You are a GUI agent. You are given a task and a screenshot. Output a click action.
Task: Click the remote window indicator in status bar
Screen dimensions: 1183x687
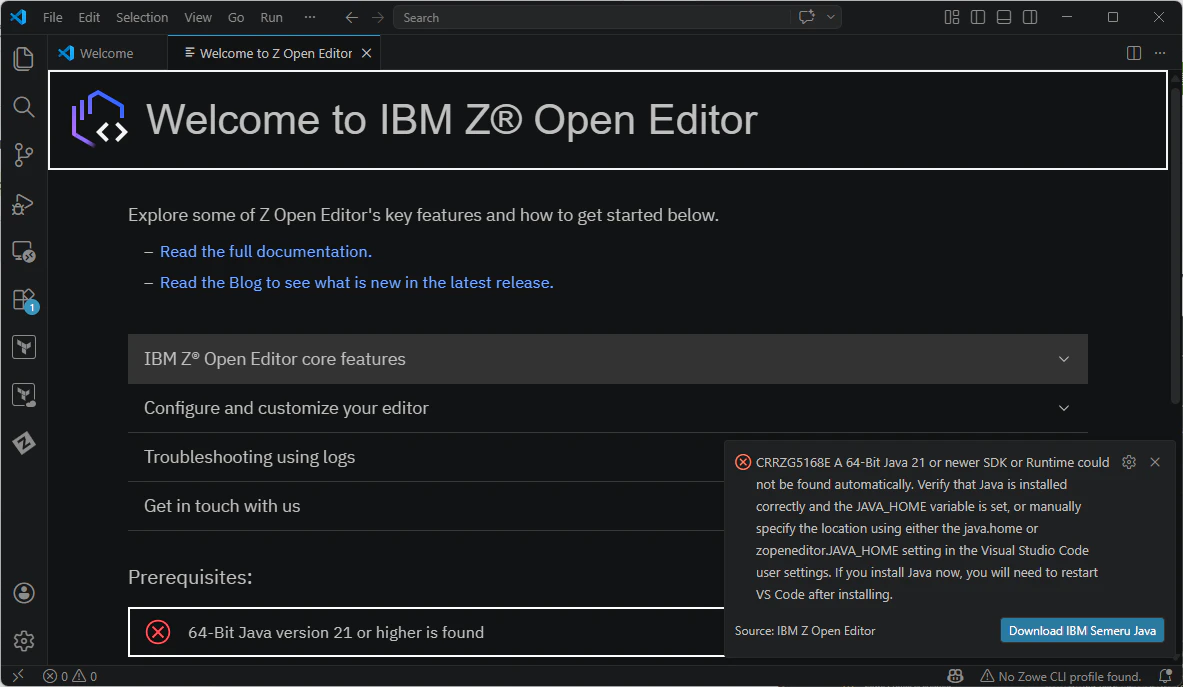[x=18, y=676]
